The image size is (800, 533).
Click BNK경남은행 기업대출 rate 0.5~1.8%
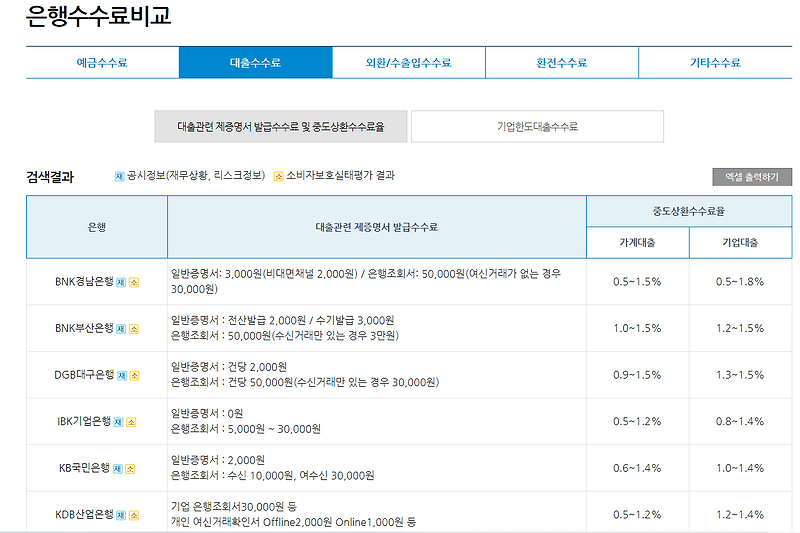point(740,282)
